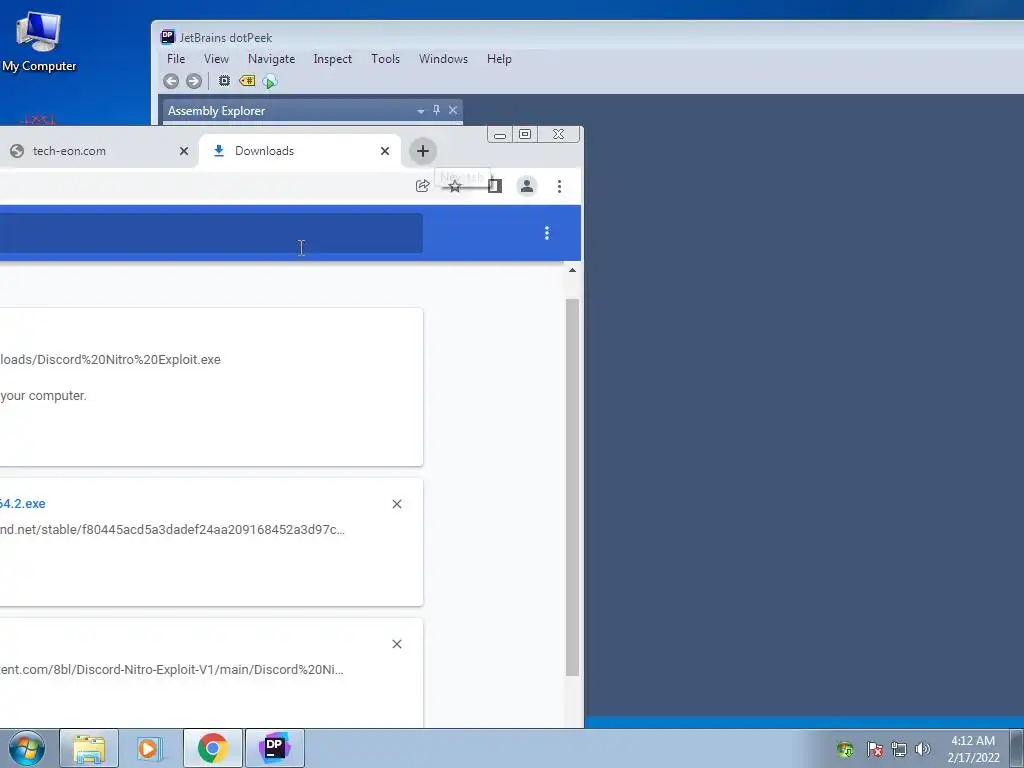The height and width of the screenshot is (768, 1024).
Task: Click the green play symbol server icon
Action: pyautogui.click(x=270, y=82)
